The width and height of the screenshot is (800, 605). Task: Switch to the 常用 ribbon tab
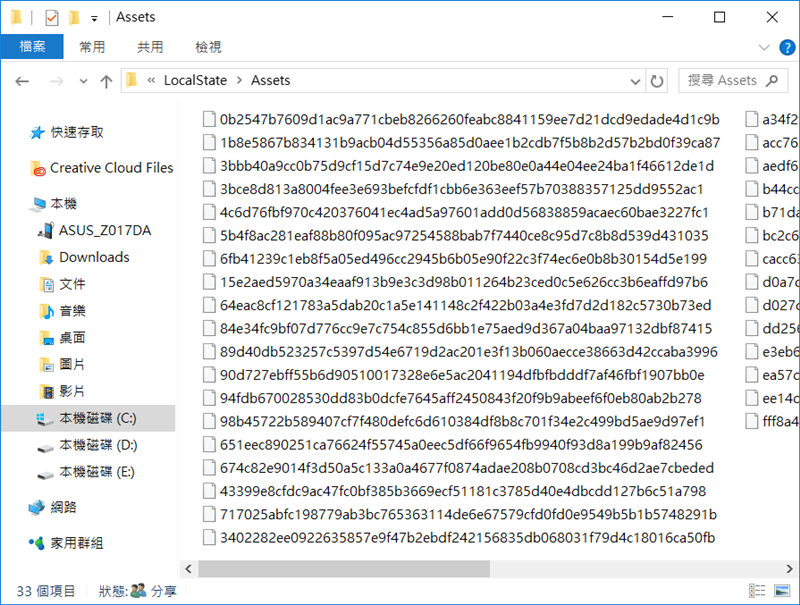(x=92, y=47)
